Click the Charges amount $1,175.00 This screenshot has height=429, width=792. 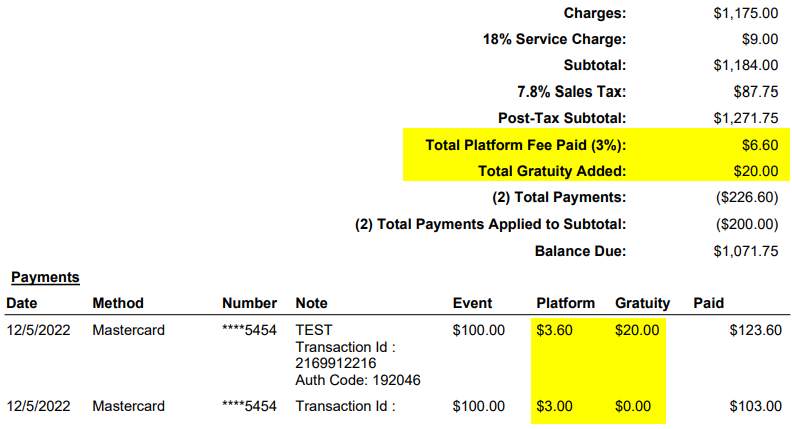coord(746,13)
